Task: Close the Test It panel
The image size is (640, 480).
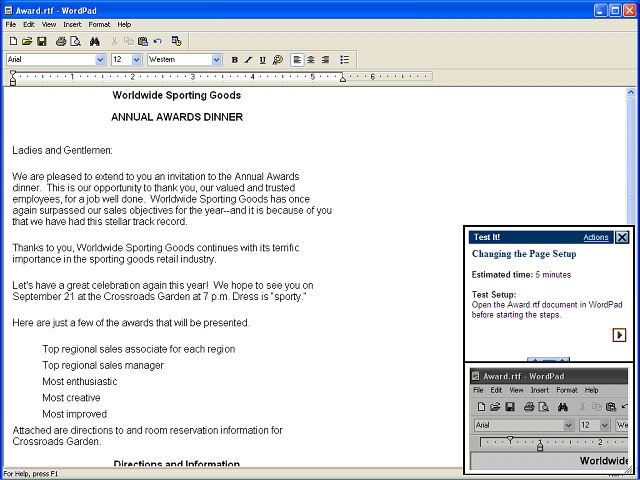Action: [x=622, y=237]
